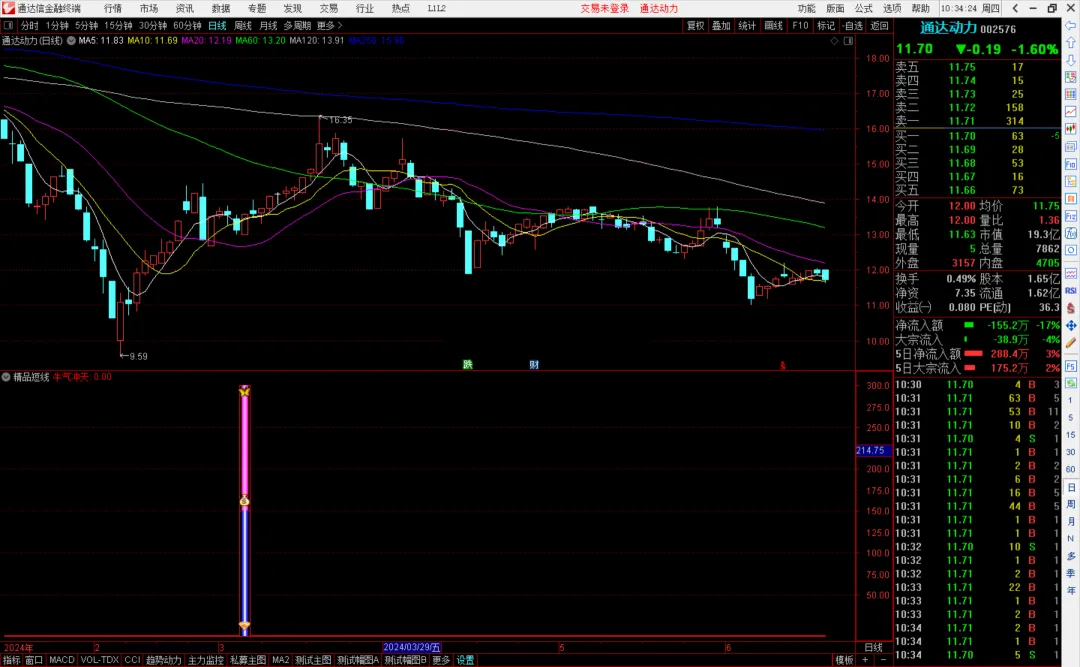Open the 交易 menu
The height and width of the screenshot is (667, 1080).
point(329,8)
